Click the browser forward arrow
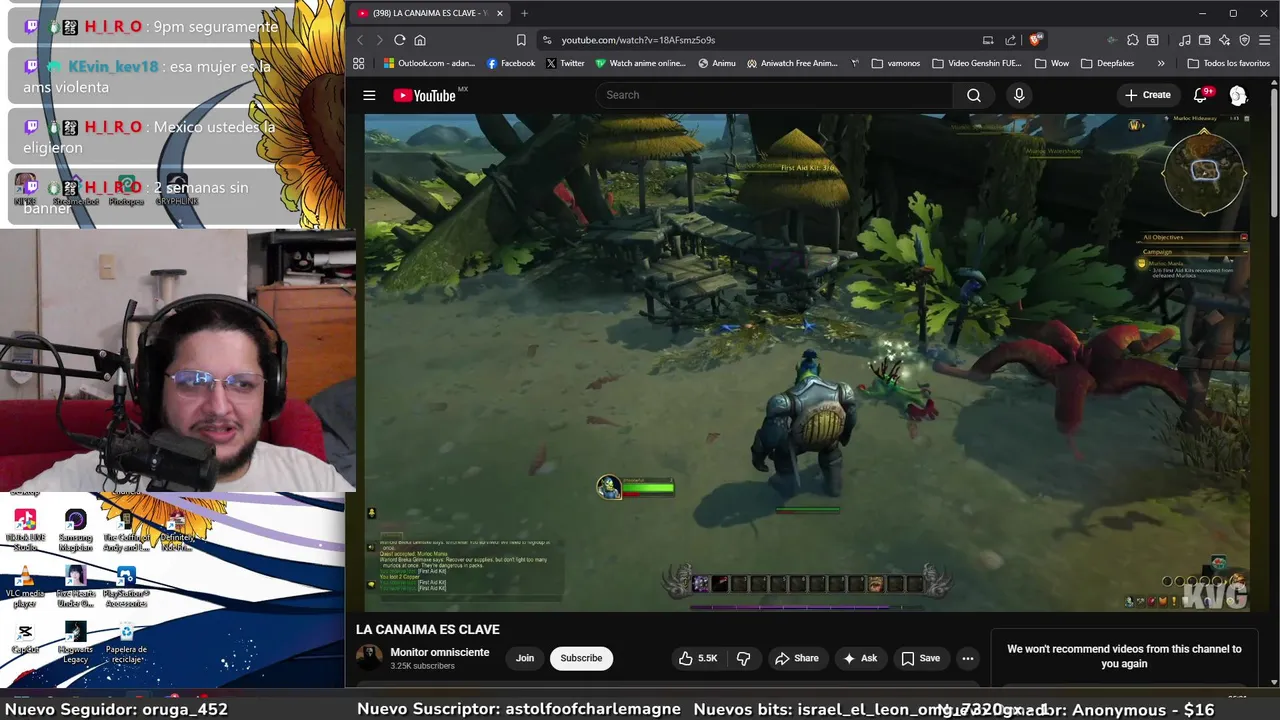The image size is (1280, 720). (x=379, y=40)
